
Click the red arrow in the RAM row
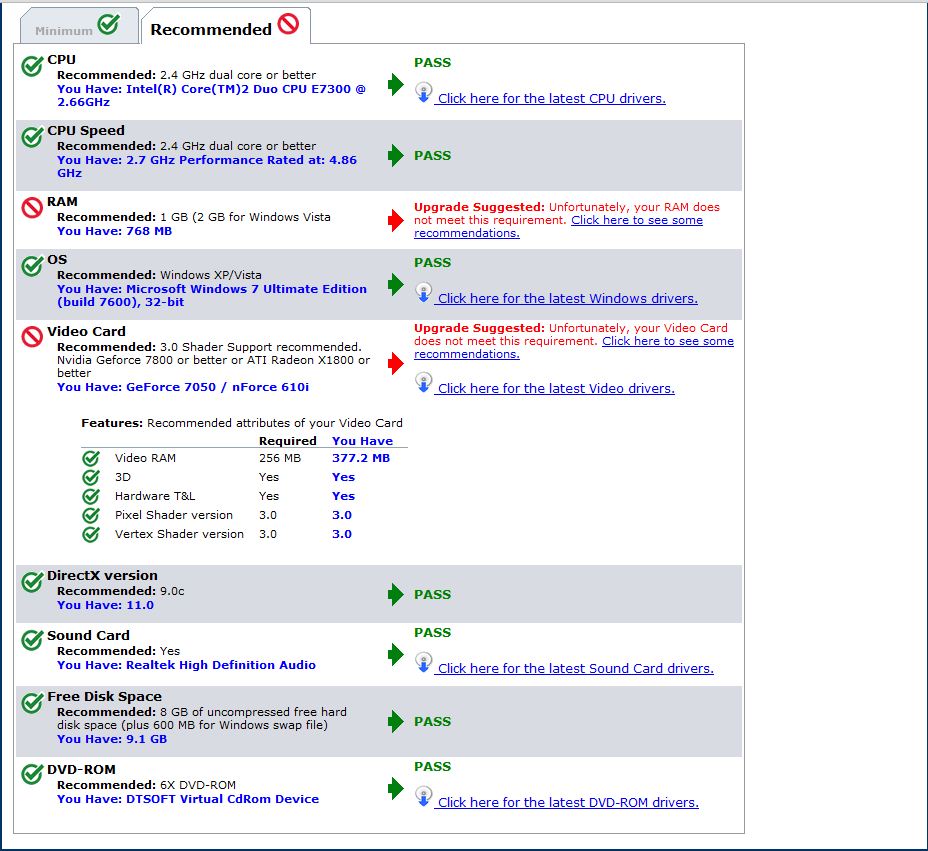coord(395,220)
